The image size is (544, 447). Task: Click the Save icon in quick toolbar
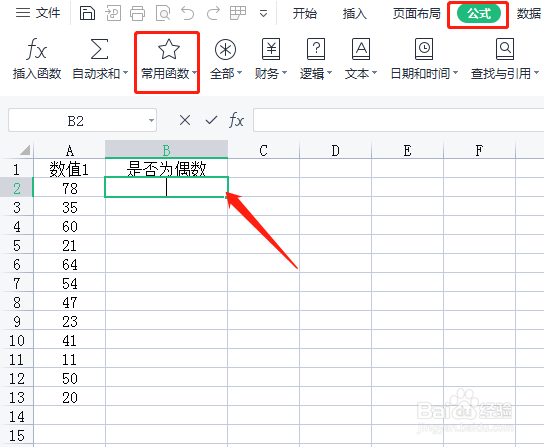point(87,13)
